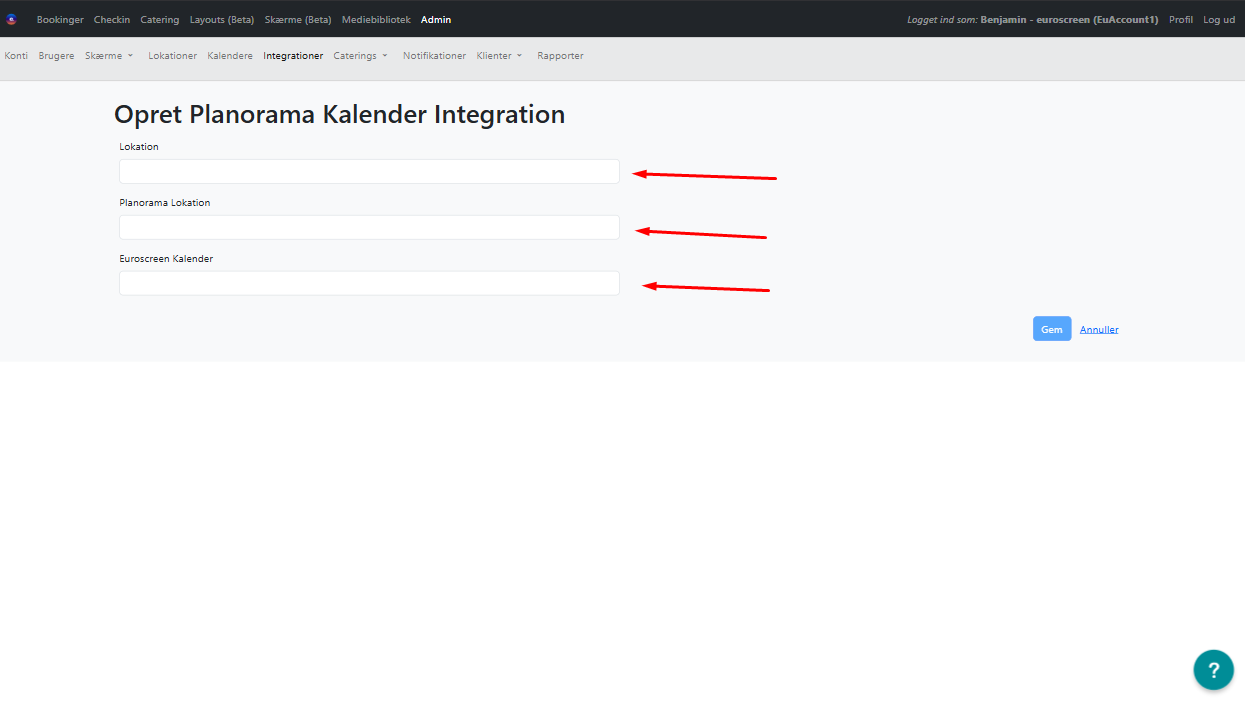
Task: Expand the Skærme dropdown in submenu
Action: pos(109,56)
